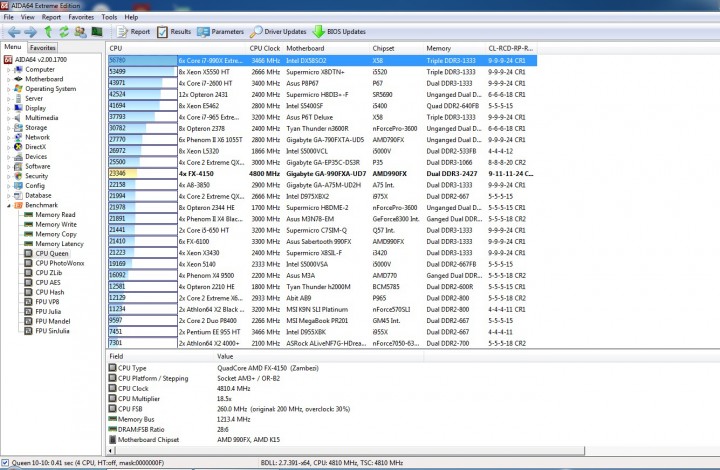Switch to the Menu tab
The height and width of the screenshot is (470, 720).
(x=13, y=47)
